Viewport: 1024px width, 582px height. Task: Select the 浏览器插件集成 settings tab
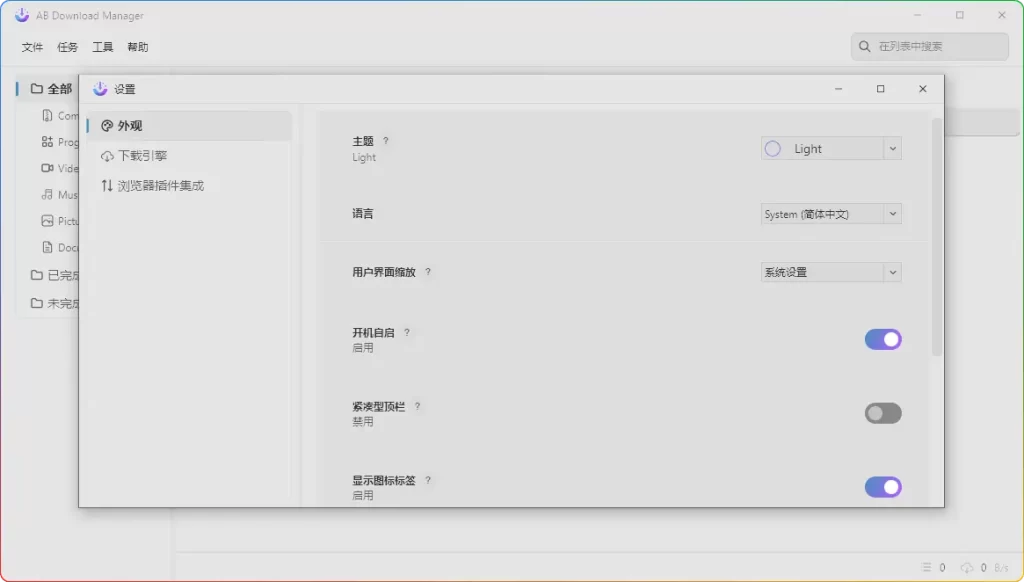coord(189,186)
